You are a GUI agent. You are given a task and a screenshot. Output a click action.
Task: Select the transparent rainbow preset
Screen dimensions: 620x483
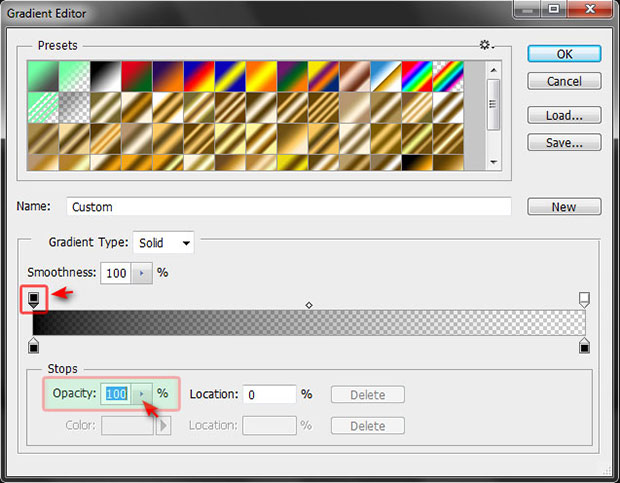[x=448, y=76]
